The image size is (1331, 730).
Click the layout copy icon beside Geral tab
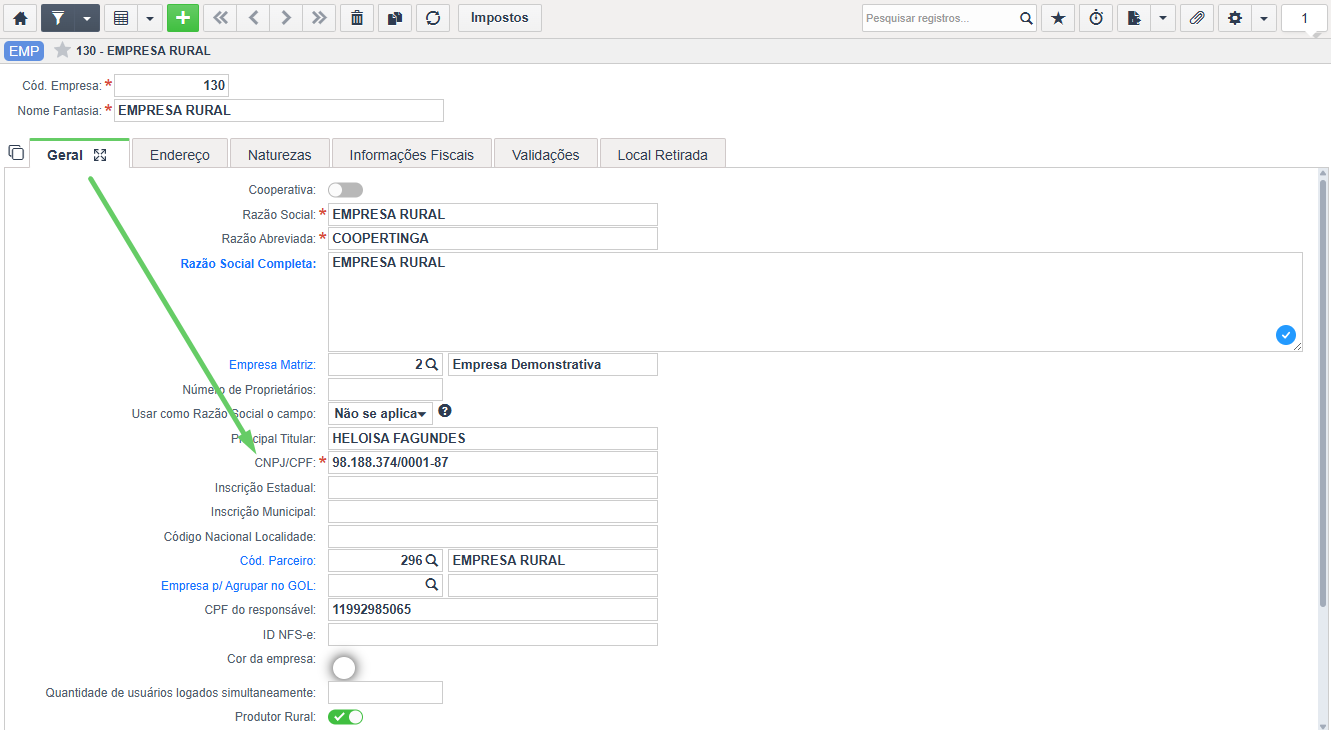(16, 153)
